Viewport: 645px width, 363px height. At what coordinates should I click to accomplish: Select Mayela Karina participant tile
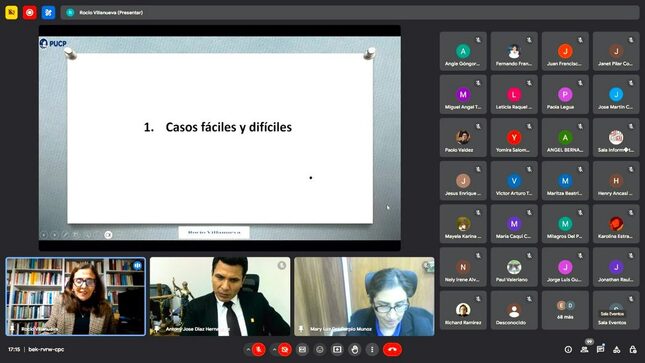[463, 224]
